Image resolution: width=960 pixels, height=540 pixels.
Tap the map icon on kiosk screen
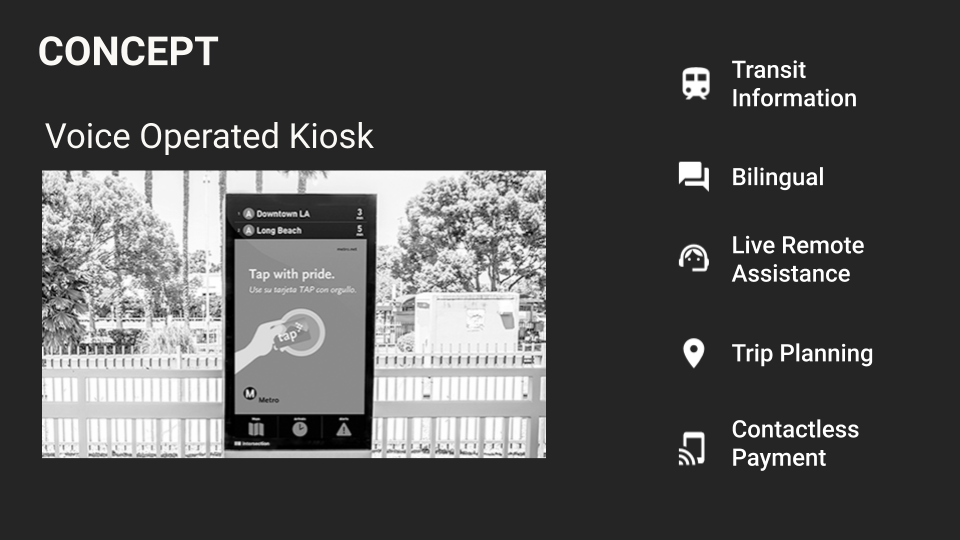[x=256, y=428]
